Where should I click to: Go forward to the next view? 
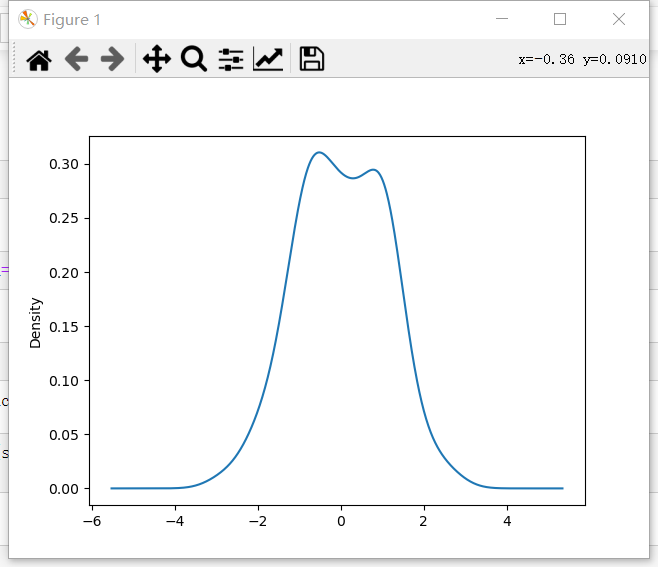tap(112, 59)
